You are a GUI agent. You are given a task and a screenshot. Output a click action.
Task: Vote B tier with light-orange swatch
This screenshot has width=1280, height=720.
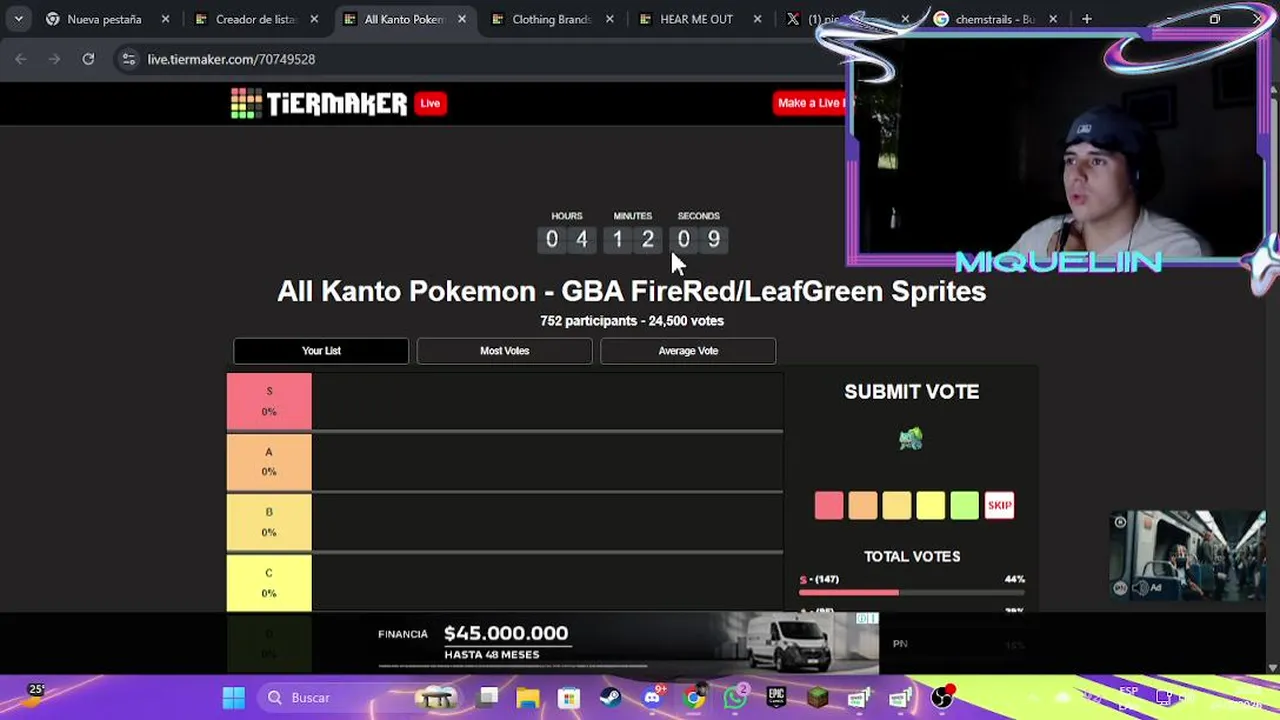pos(897,505)
